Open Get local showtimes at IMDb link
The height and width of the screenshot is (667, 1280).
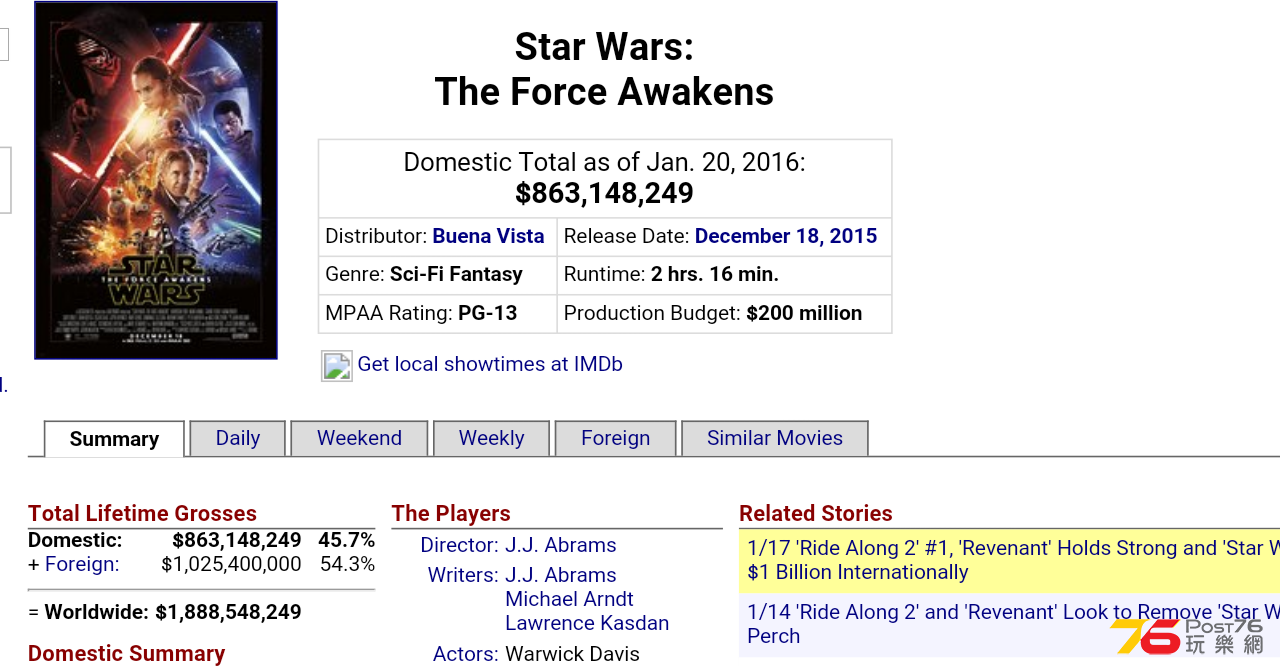pyautogui.click(x=490, y=364)
